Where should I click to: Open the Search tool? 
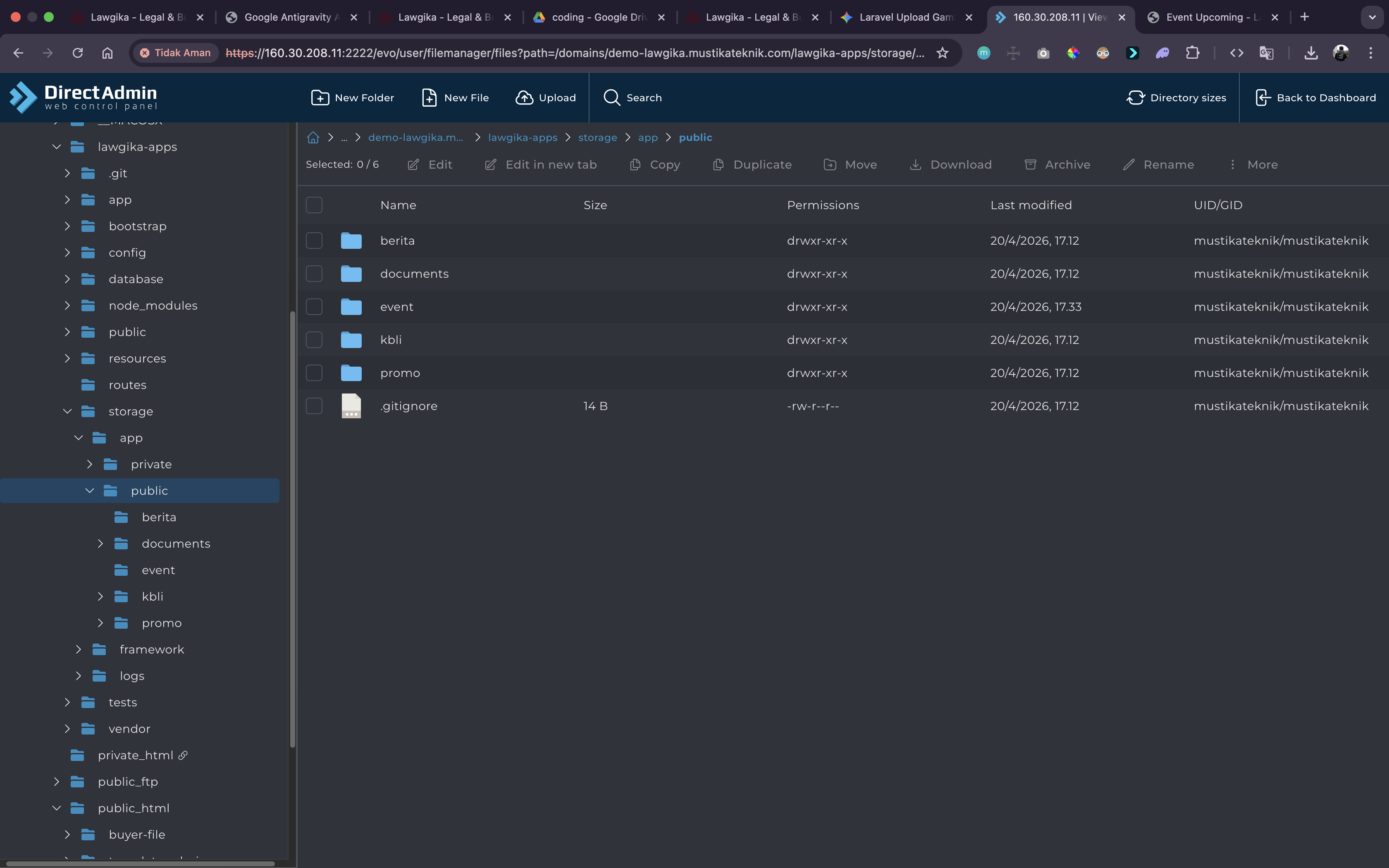(632, 98)
